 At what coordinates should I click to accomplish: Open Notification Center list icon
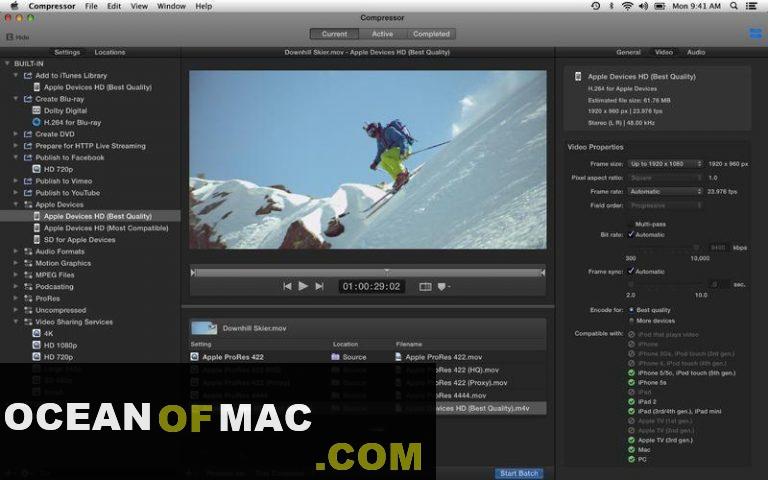(751, 6)
